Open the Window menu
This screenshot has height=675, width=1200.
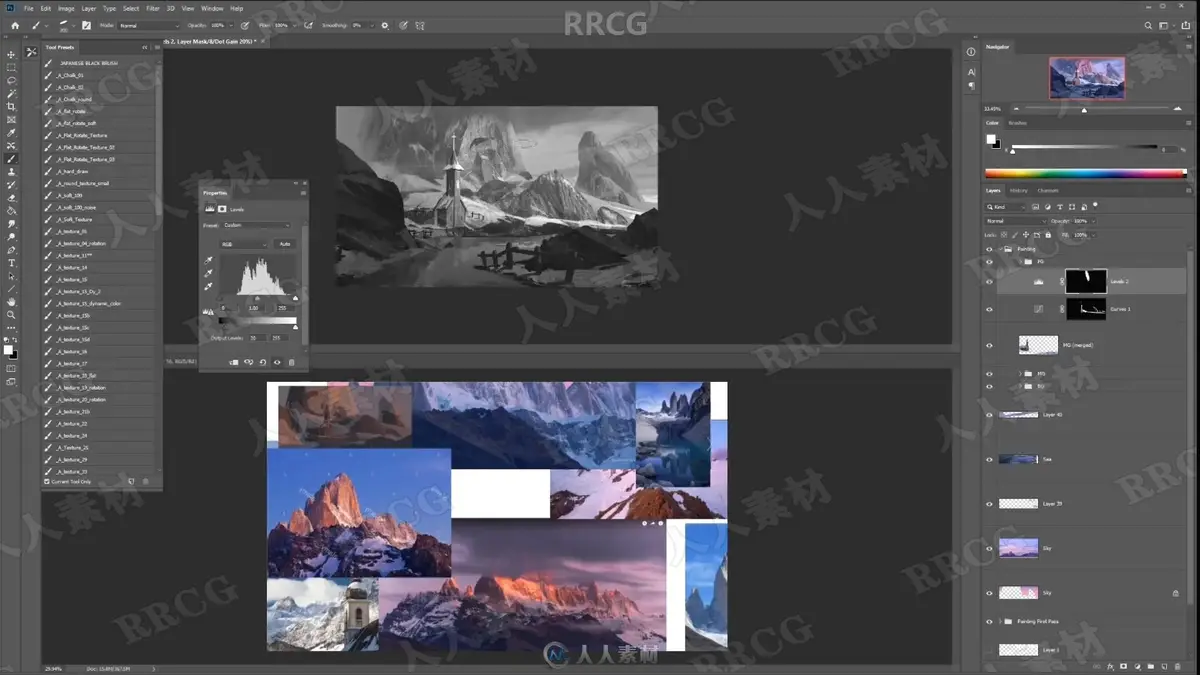pyautogui.click(x=212, y=8)
